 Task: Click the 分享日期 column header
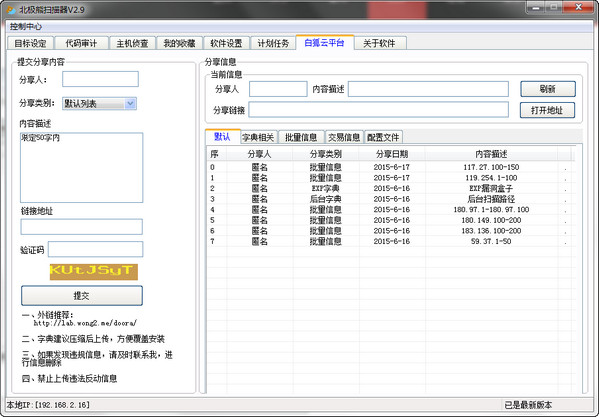point(392,154)
